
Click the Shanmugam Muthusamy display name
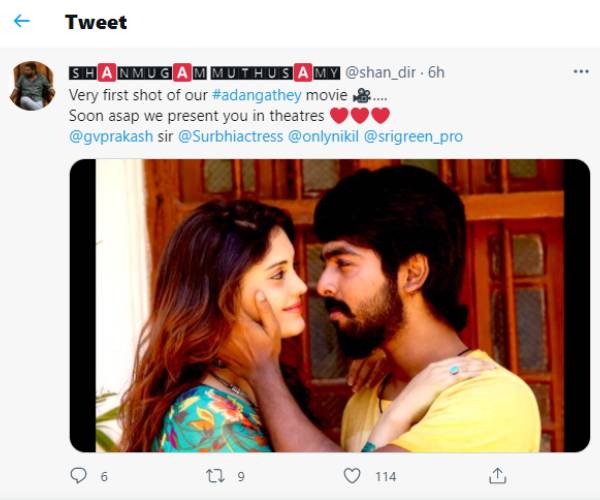tap(205, 73)
